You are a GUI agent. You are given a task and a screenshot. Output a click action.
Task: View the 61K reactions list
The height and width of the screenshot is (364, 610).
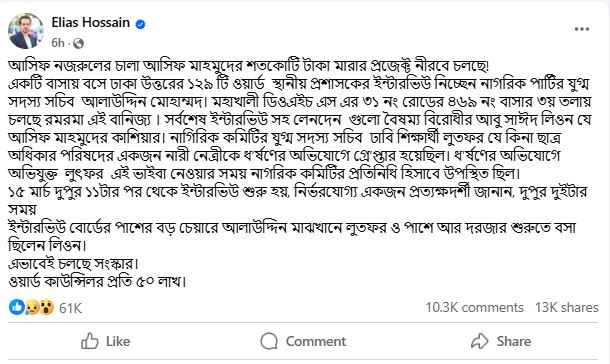(x=70, y=308)
